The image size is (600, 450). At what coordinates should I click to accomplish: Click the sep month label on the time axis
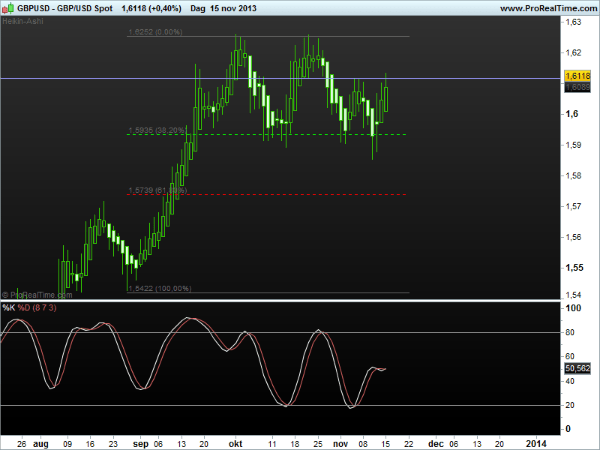(140, 444)
